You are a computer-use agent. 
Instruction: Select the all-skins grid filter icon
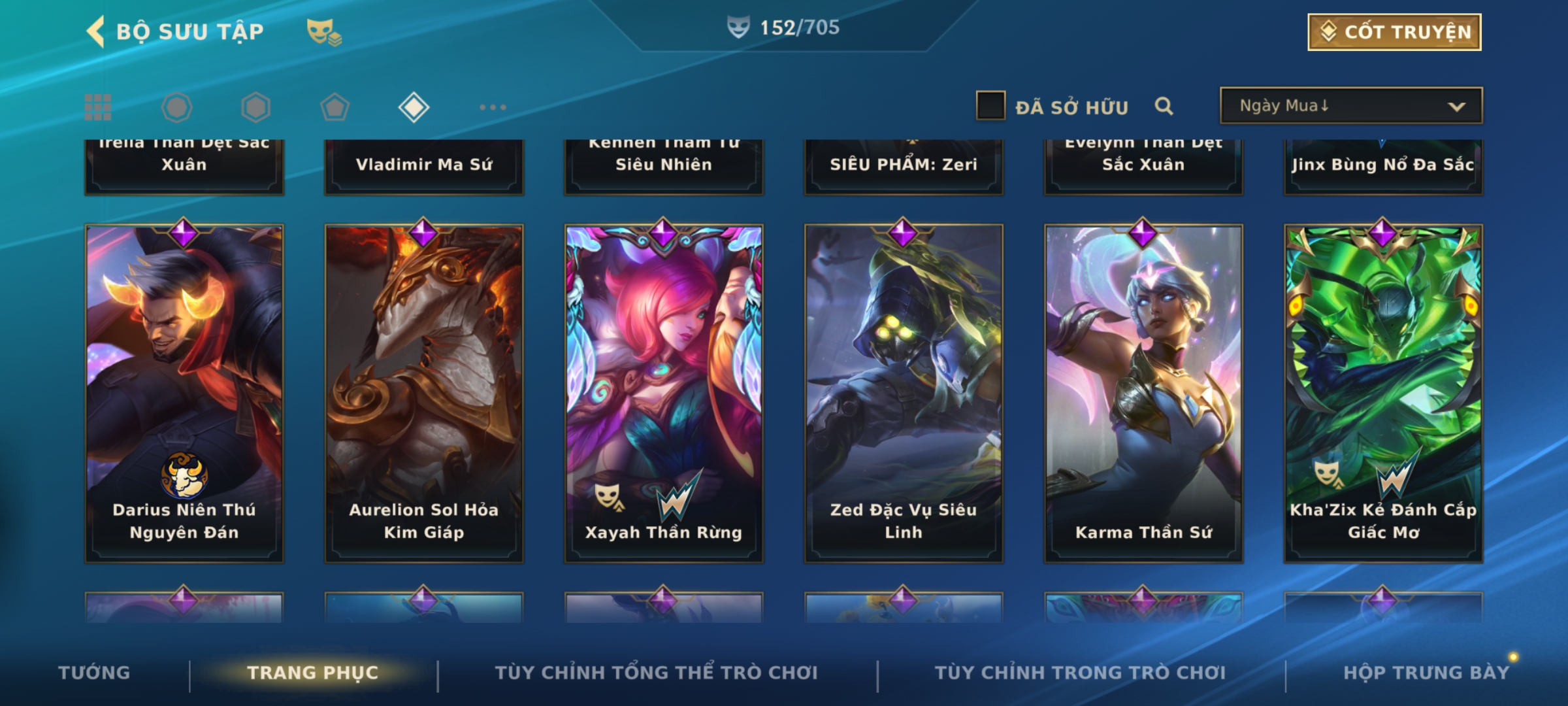(x=98, y=107)
